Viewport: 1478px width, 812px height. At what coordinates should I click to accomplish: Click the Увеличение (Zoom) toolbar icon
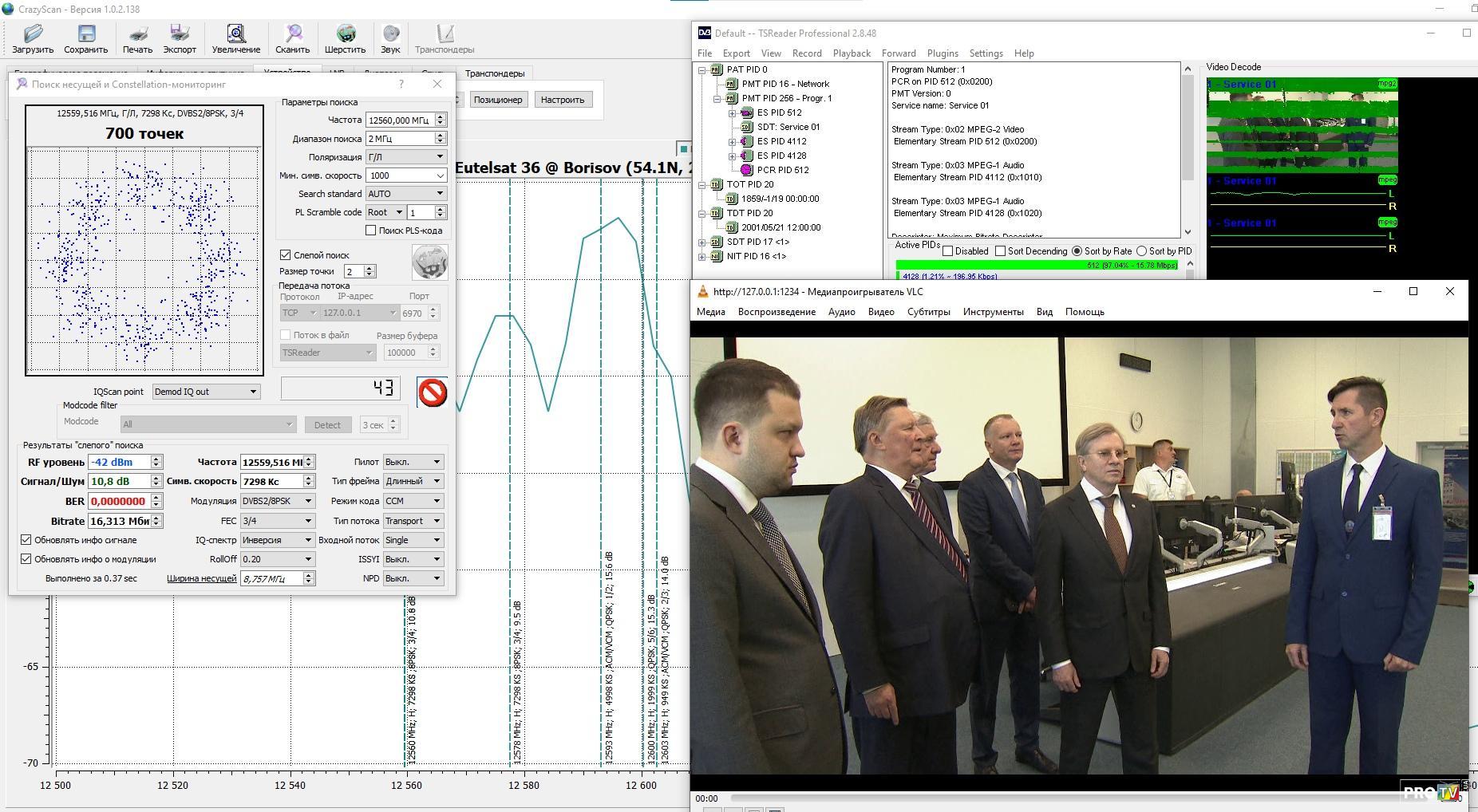click(235, 34)
